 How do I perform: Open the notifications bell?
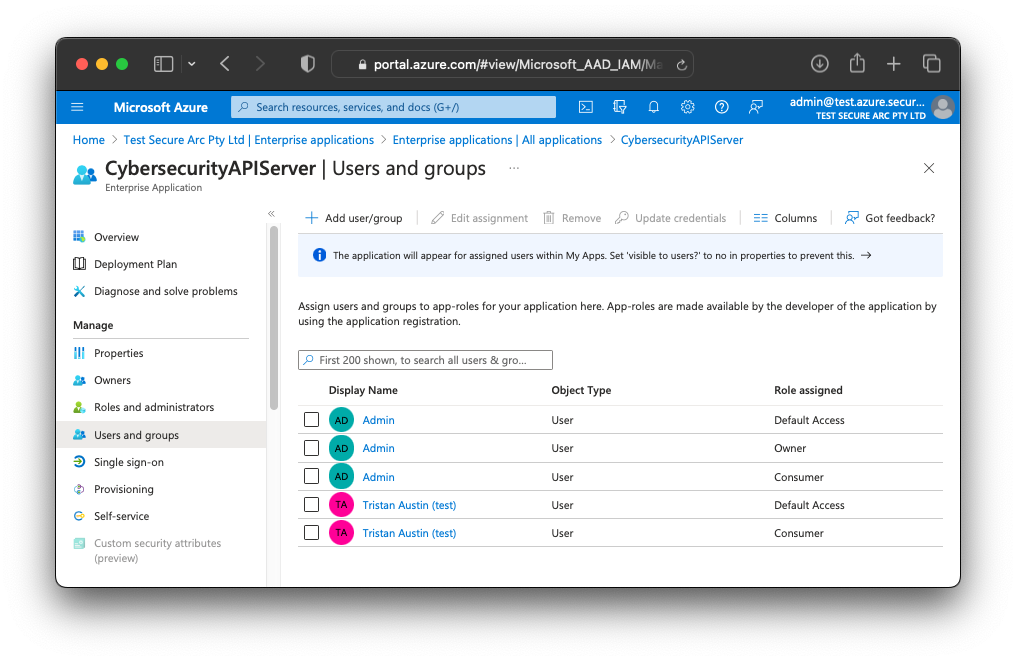654,107
